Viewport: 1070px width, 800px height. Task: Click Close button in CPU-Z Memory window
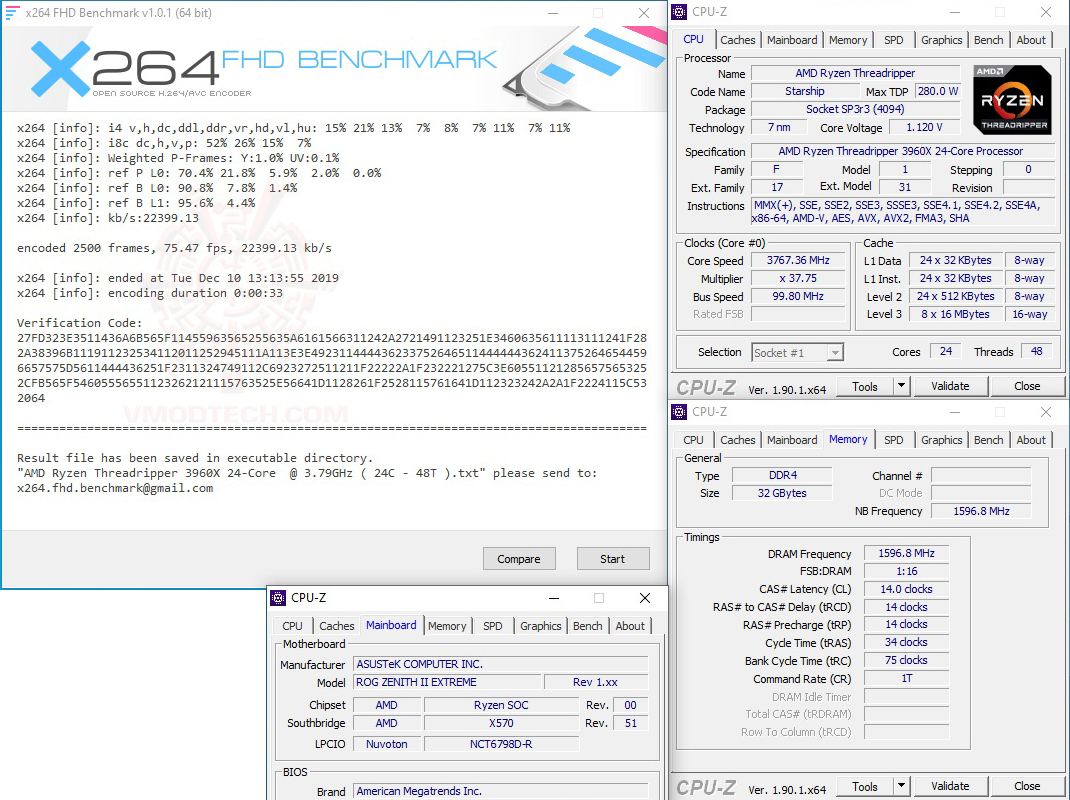[1027, 786]
